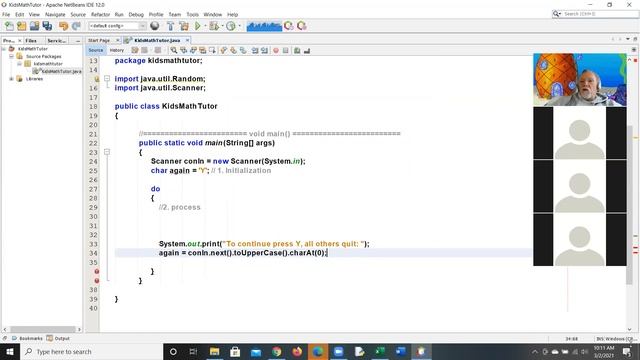Toggle breakpoint marker on line 37
The width and height of the screenshot is (640, 360).
click(97, 281)
